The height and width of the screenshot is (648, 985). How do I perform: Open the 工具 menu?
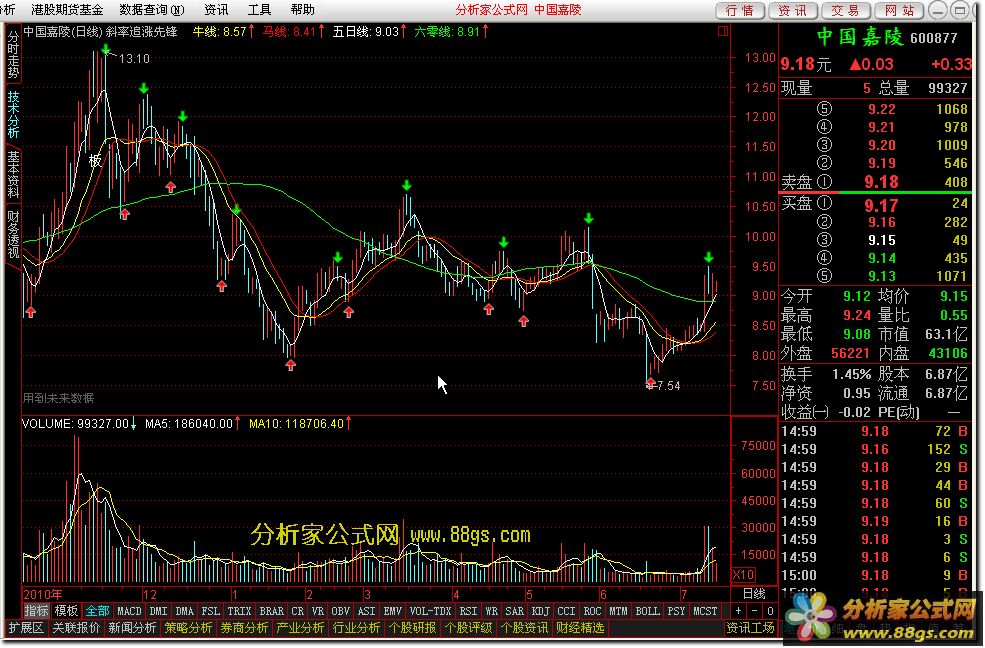pos(259,10)
